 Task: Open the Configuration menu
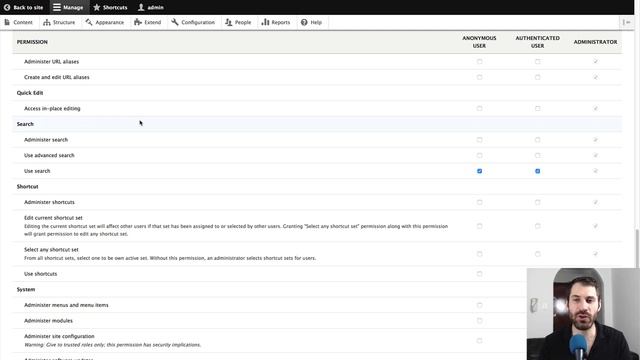pos(193,22)
